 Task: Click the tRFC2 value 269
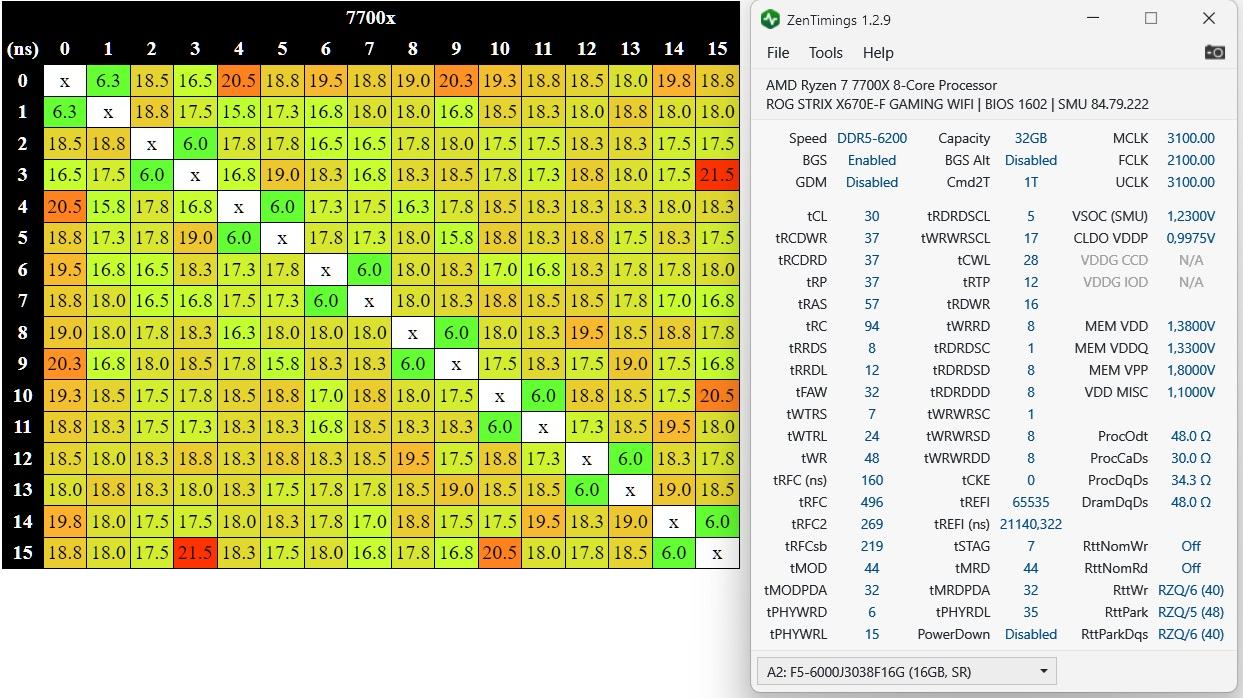[872, 524]
